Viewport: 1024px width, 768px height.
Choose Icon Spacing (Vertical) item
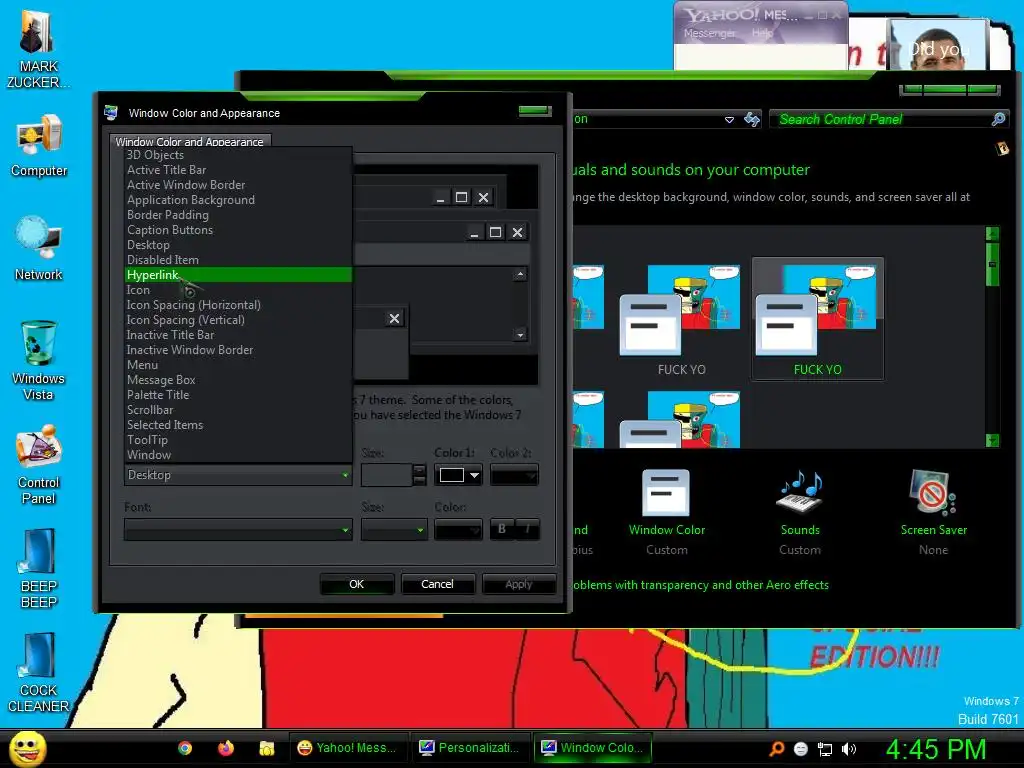coord(238,320)
